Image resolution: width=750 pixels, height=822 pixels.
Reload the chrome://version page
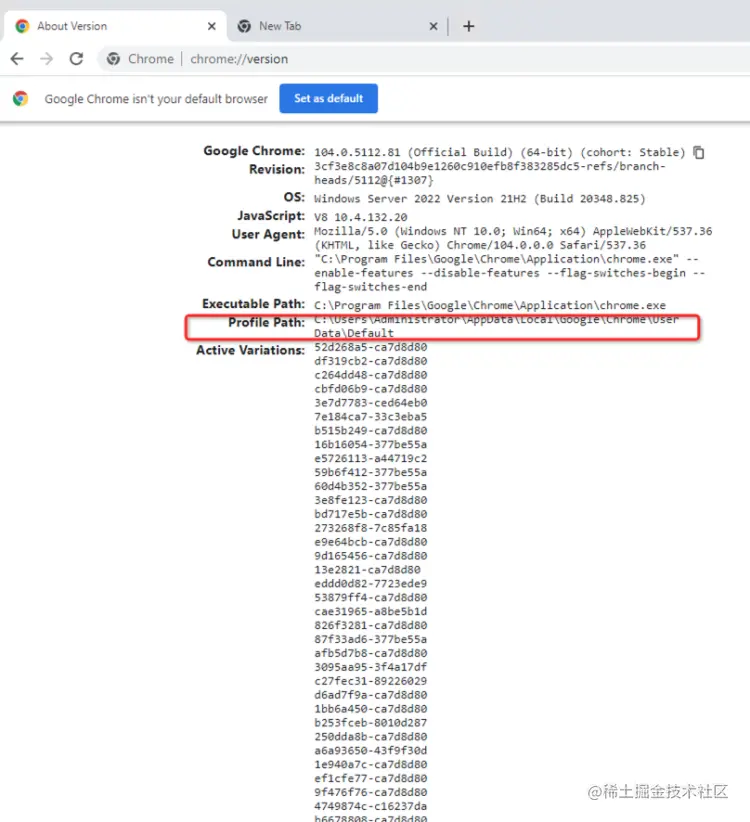(77, 59)
